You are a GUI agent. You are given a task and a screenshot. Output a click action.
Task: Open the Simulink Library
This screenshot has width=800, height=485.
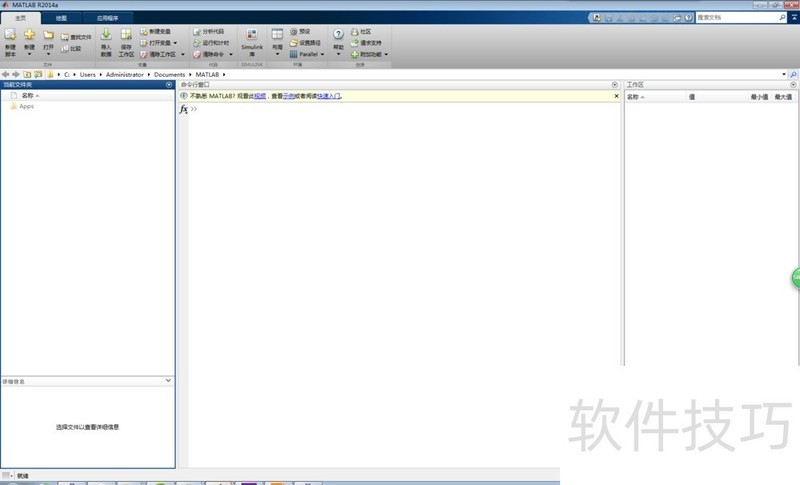click(252, 42)
